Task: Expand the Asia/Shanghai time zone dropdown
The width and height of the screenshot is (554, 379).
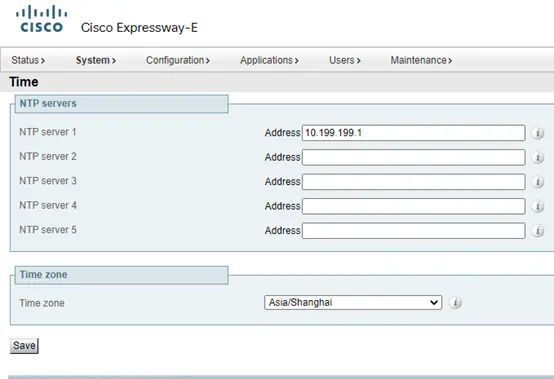Action: click(x=353, y=303)
